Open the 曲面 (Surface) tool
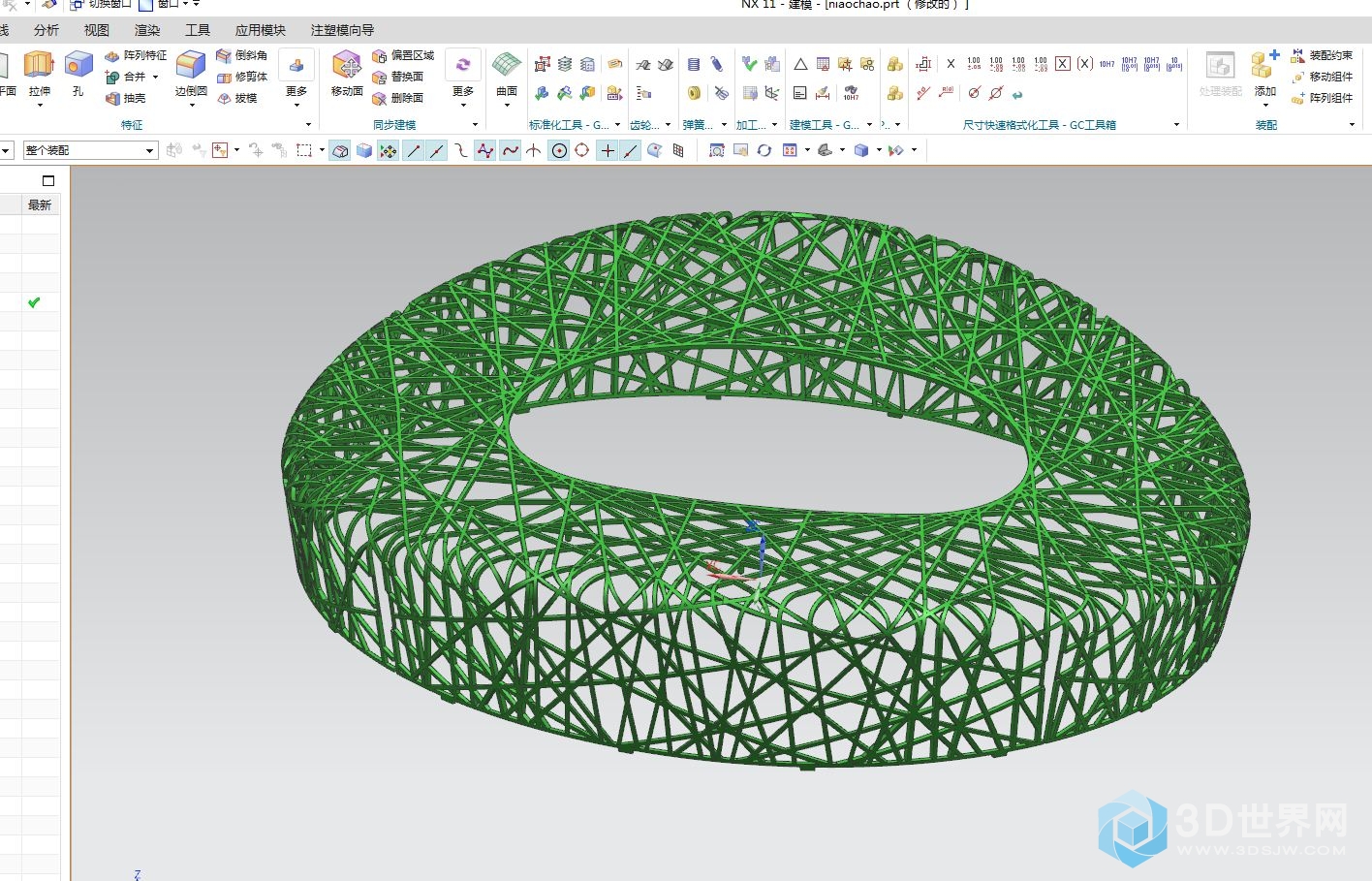This screenshot has height=881, width=1372. coord(507,66)
